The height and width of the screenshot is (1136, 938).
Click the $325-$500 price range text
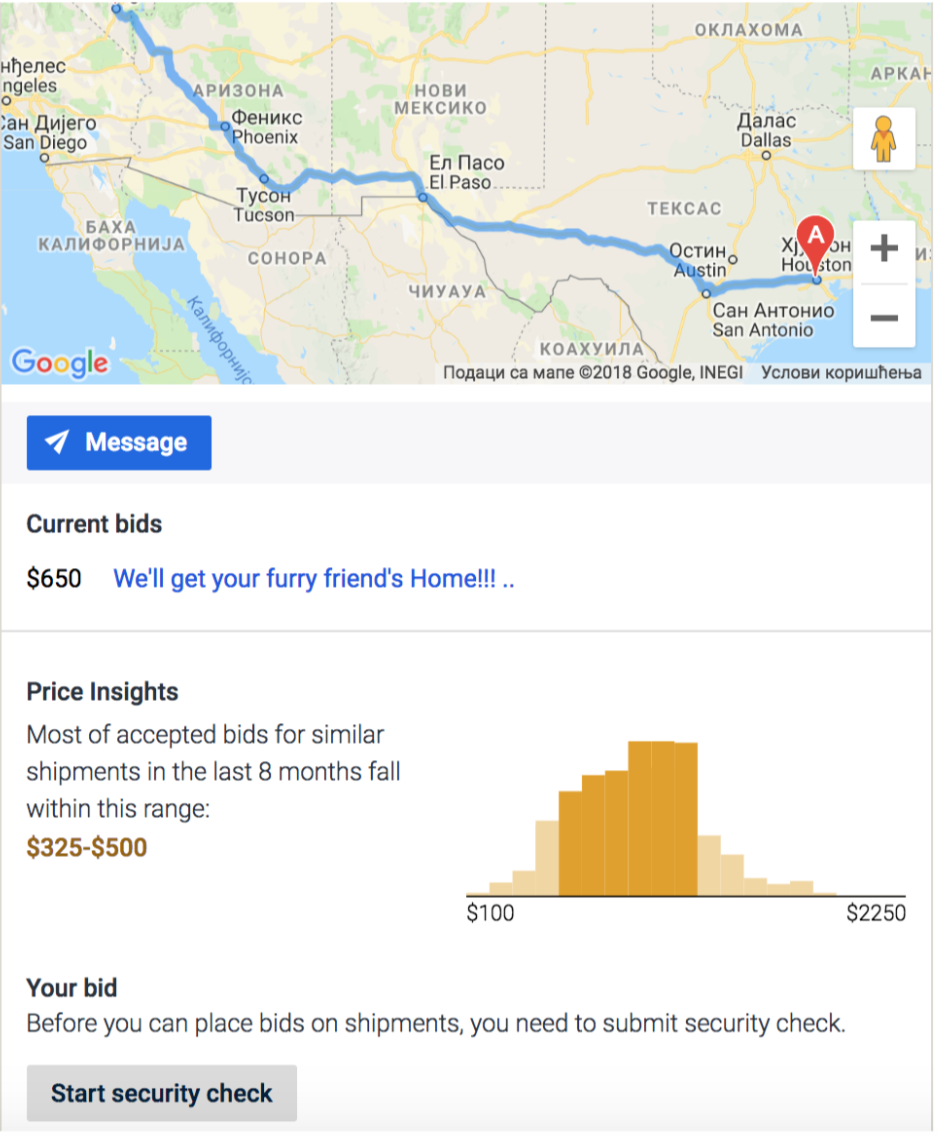tap(87, 849)
